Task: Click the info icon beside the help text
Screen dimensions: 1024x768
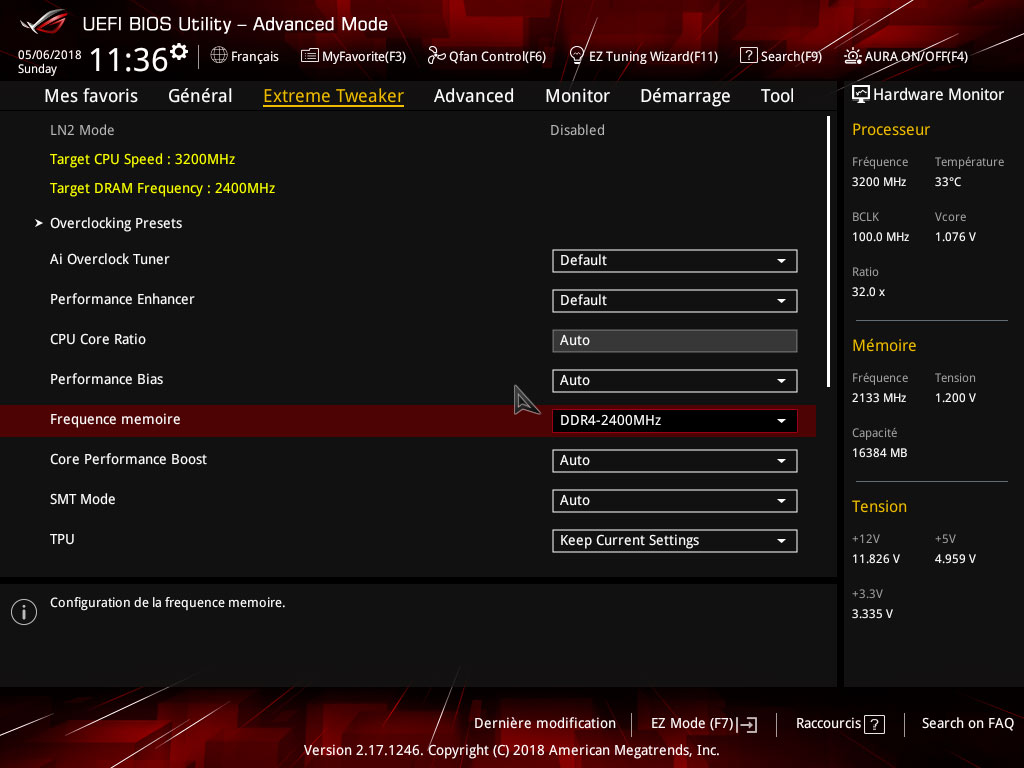Action: [24, 612]
